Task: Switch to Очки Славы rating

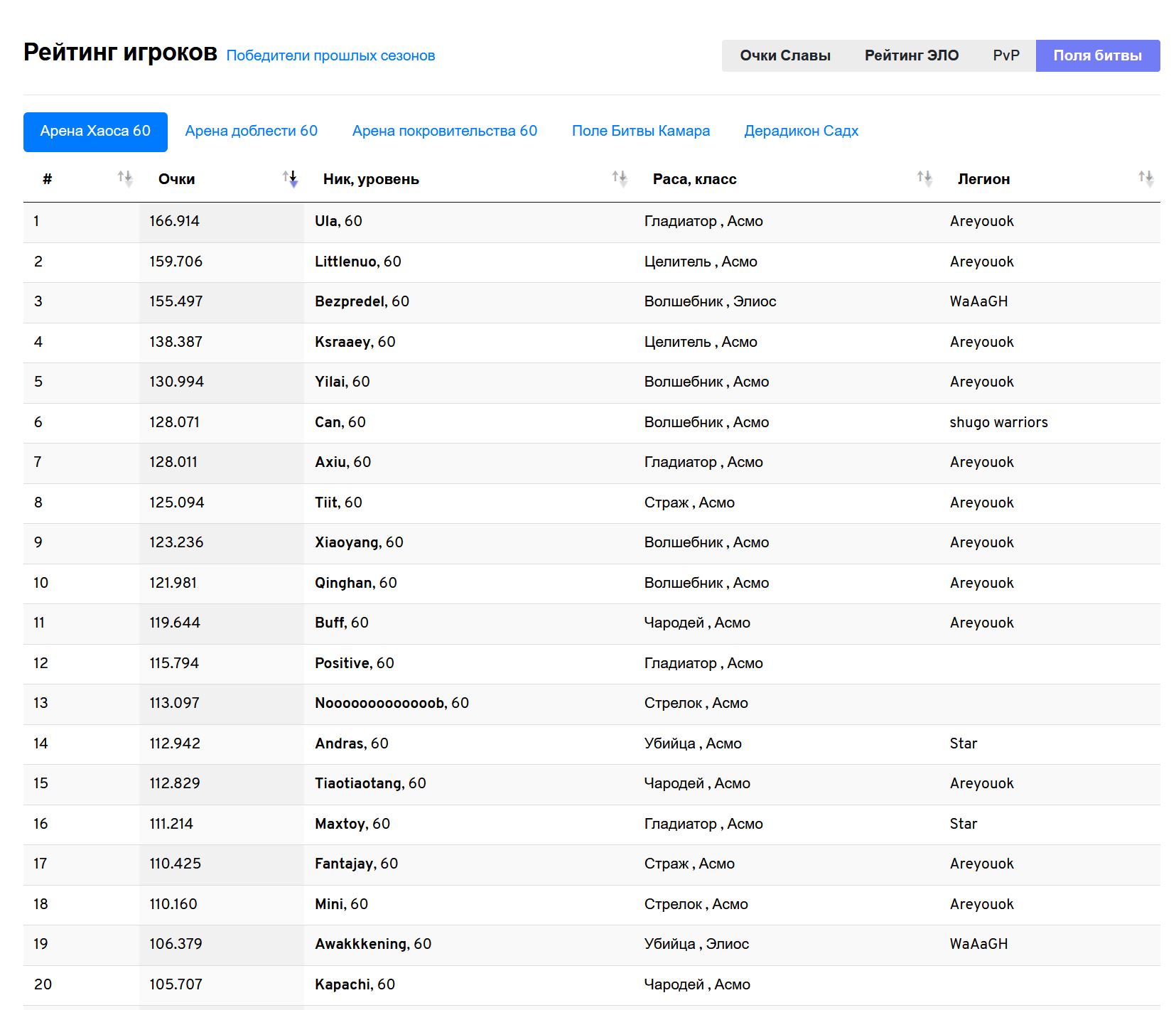Action: point(784,55)
